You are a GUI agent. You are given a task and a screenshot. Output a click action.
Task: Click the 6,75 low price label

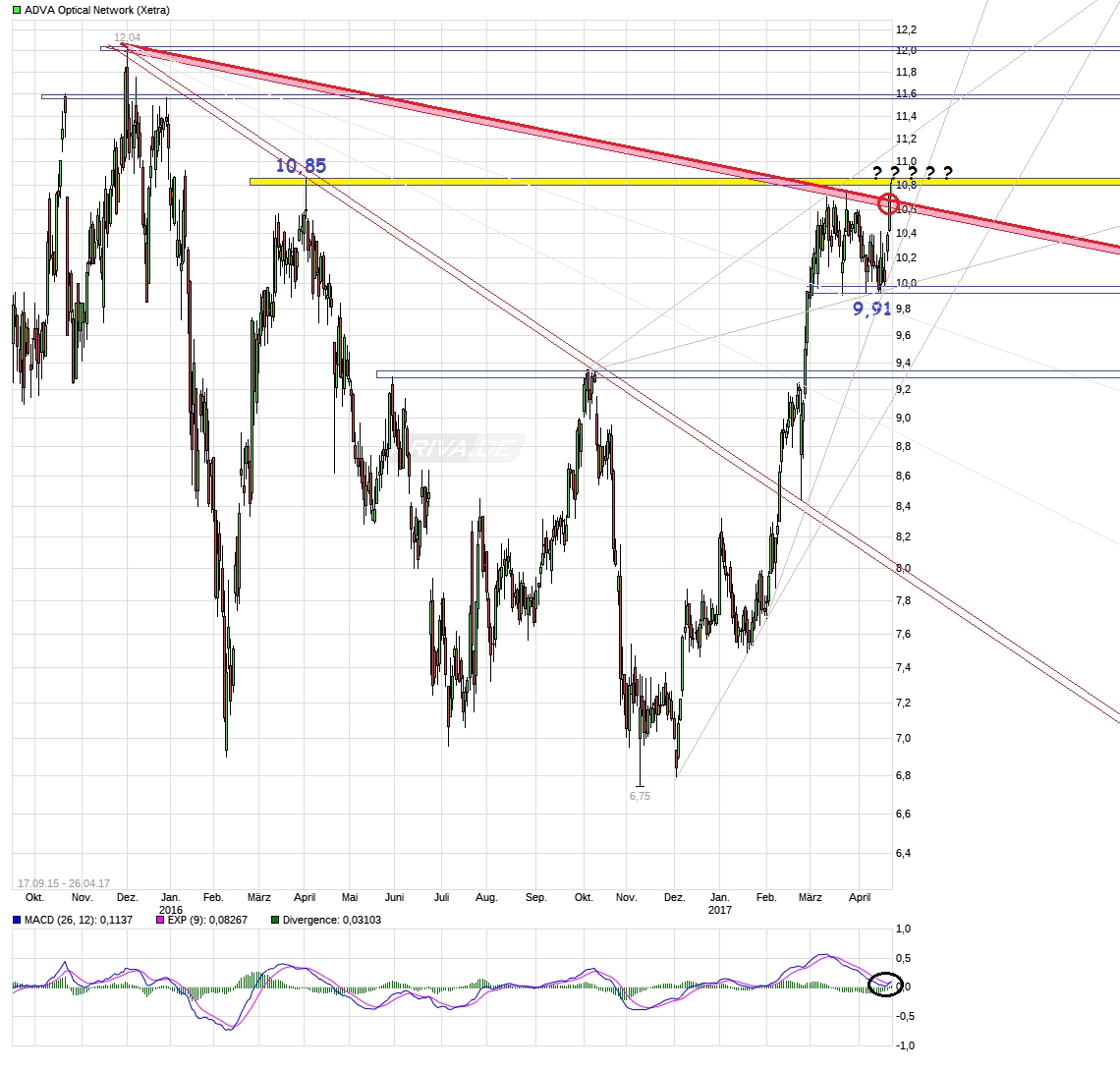coord(640,796)
